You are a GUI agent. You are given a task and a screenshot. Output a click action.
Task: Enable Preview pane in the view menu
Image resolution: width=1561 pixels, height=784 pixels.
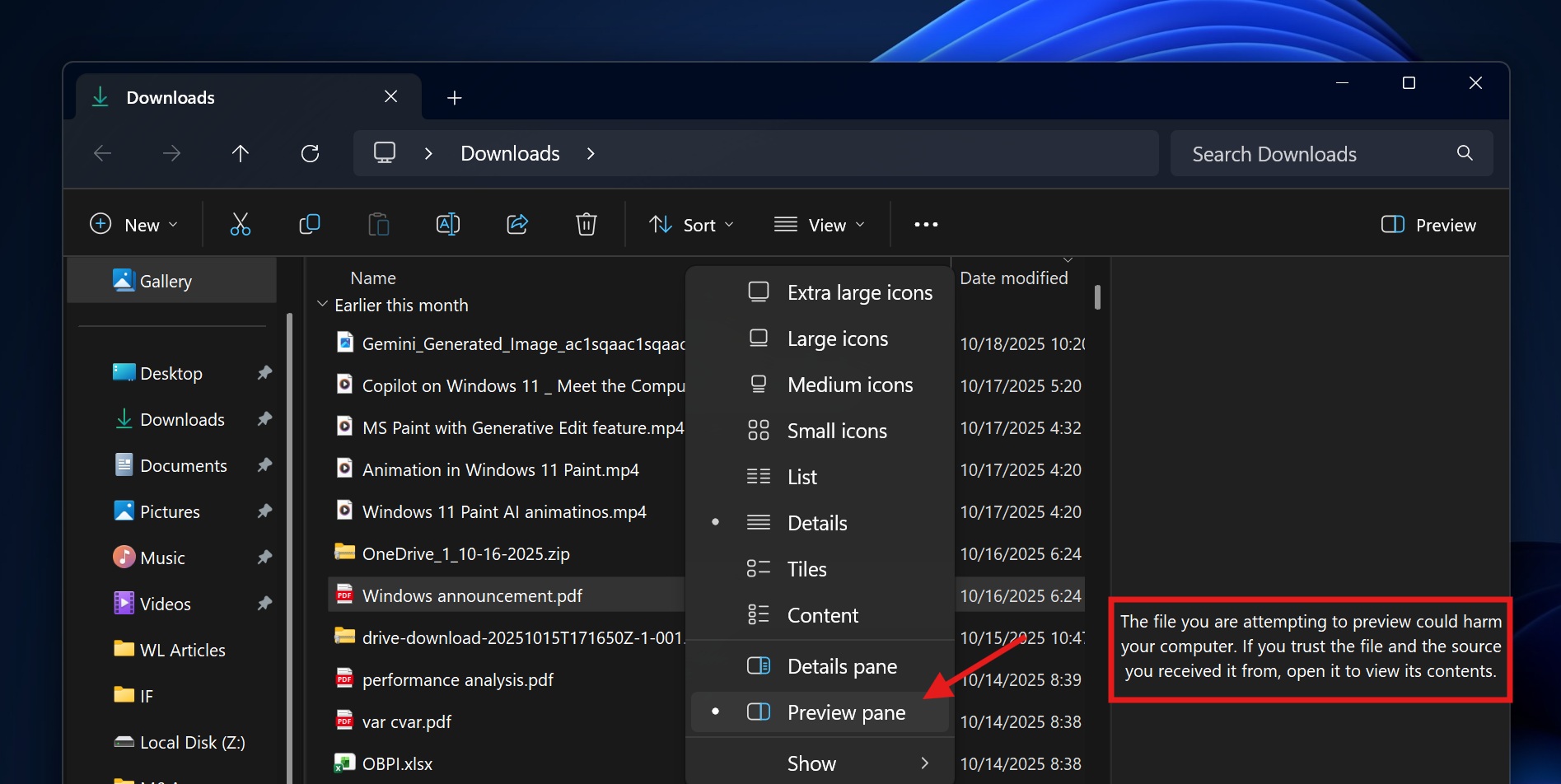[845, 712]
